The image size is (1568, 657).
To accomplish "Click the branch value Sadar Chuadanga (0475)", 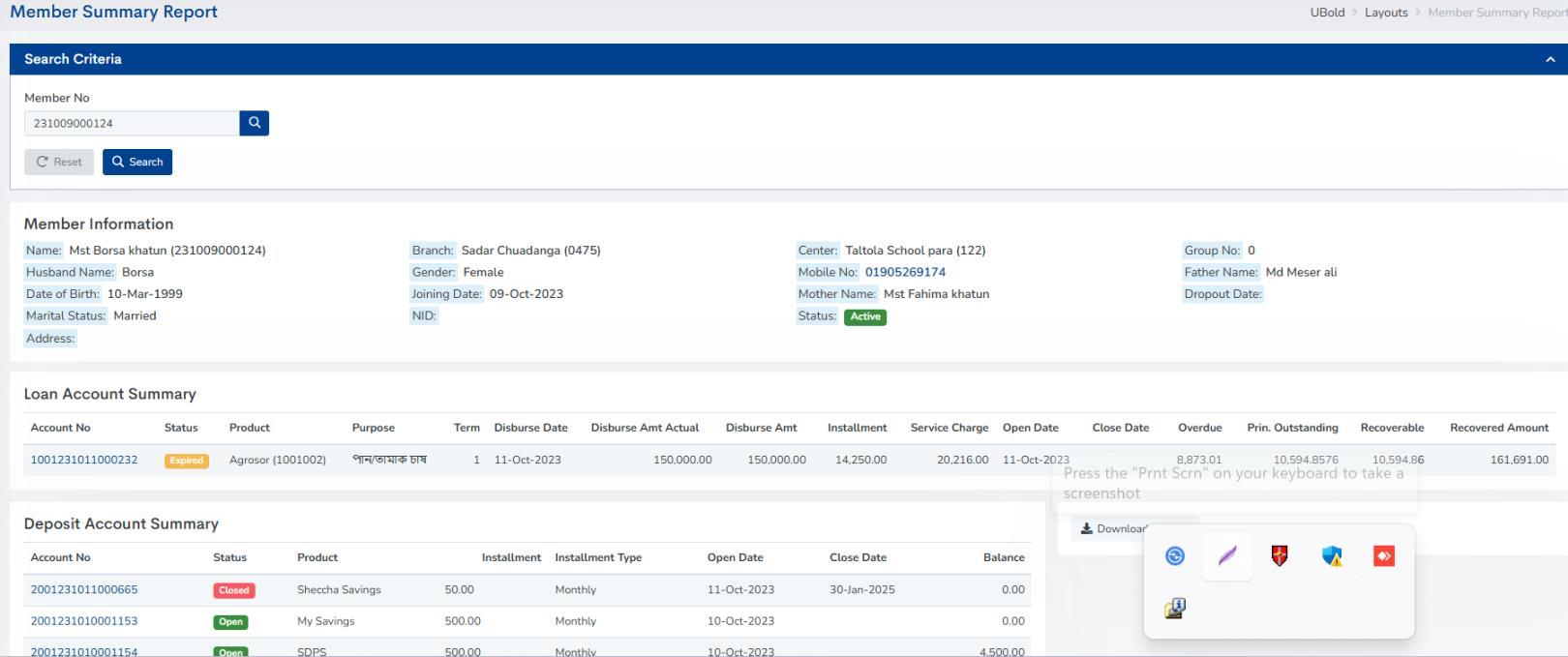I will point(530,251).
